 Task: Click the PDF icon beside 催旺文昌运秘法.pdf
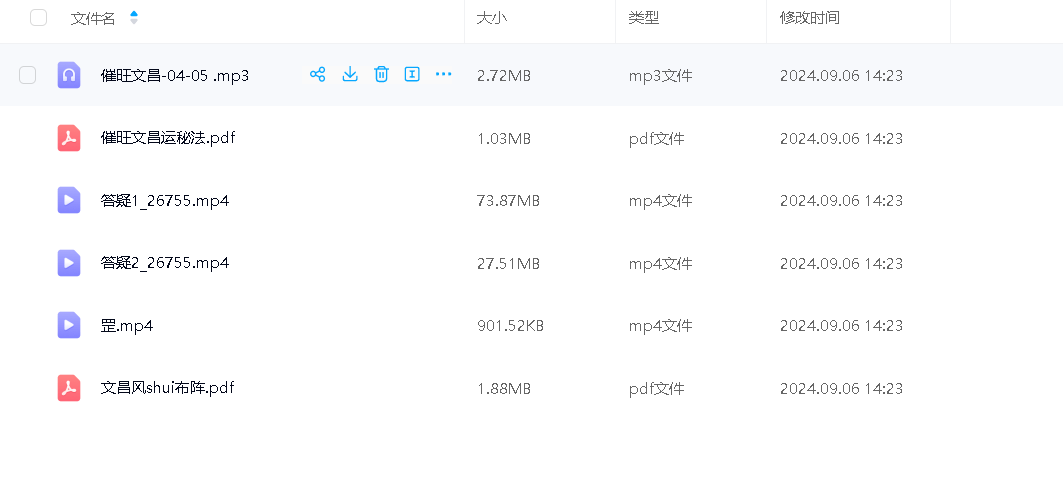(x=69, y=138)
